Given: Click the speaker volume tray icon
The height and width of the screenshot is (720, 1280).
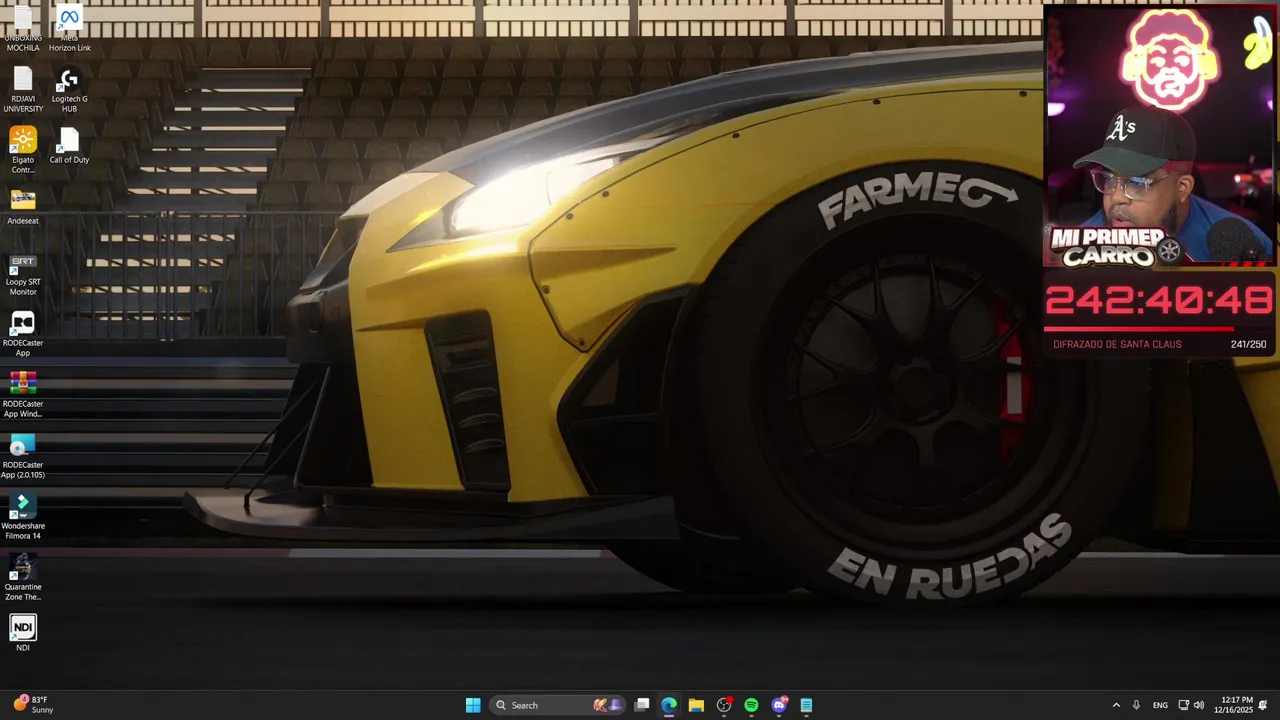Looking at the screenshot, I should 1199,705.
